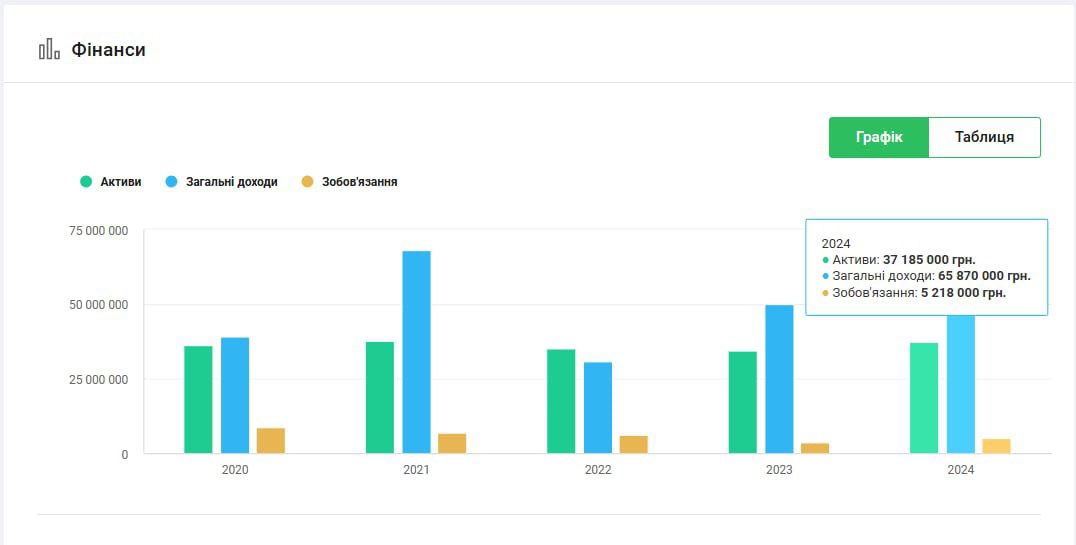The height and width of the screenshot is (545, 1076).
Task: Select the green 2021 Активи bar
Action: point(380,398)
